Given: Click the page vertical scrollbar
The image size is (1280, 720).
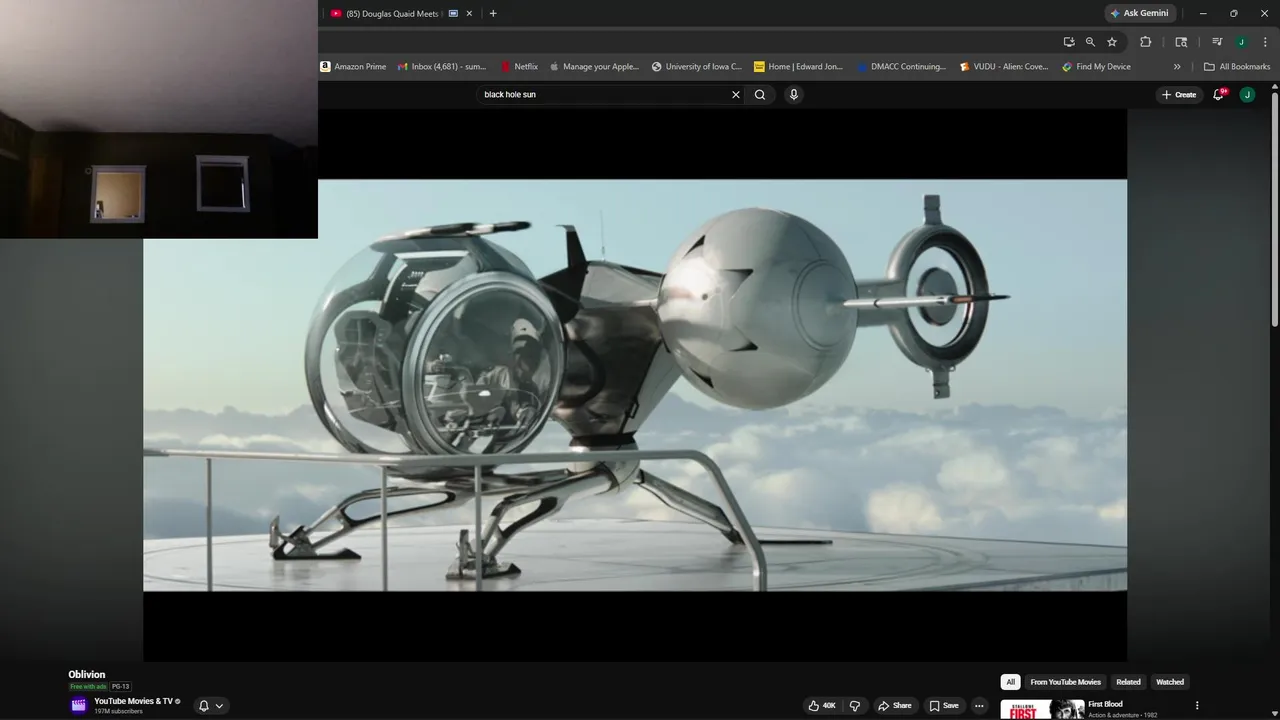Looking at the screenshot, I should click(1274, 208).
